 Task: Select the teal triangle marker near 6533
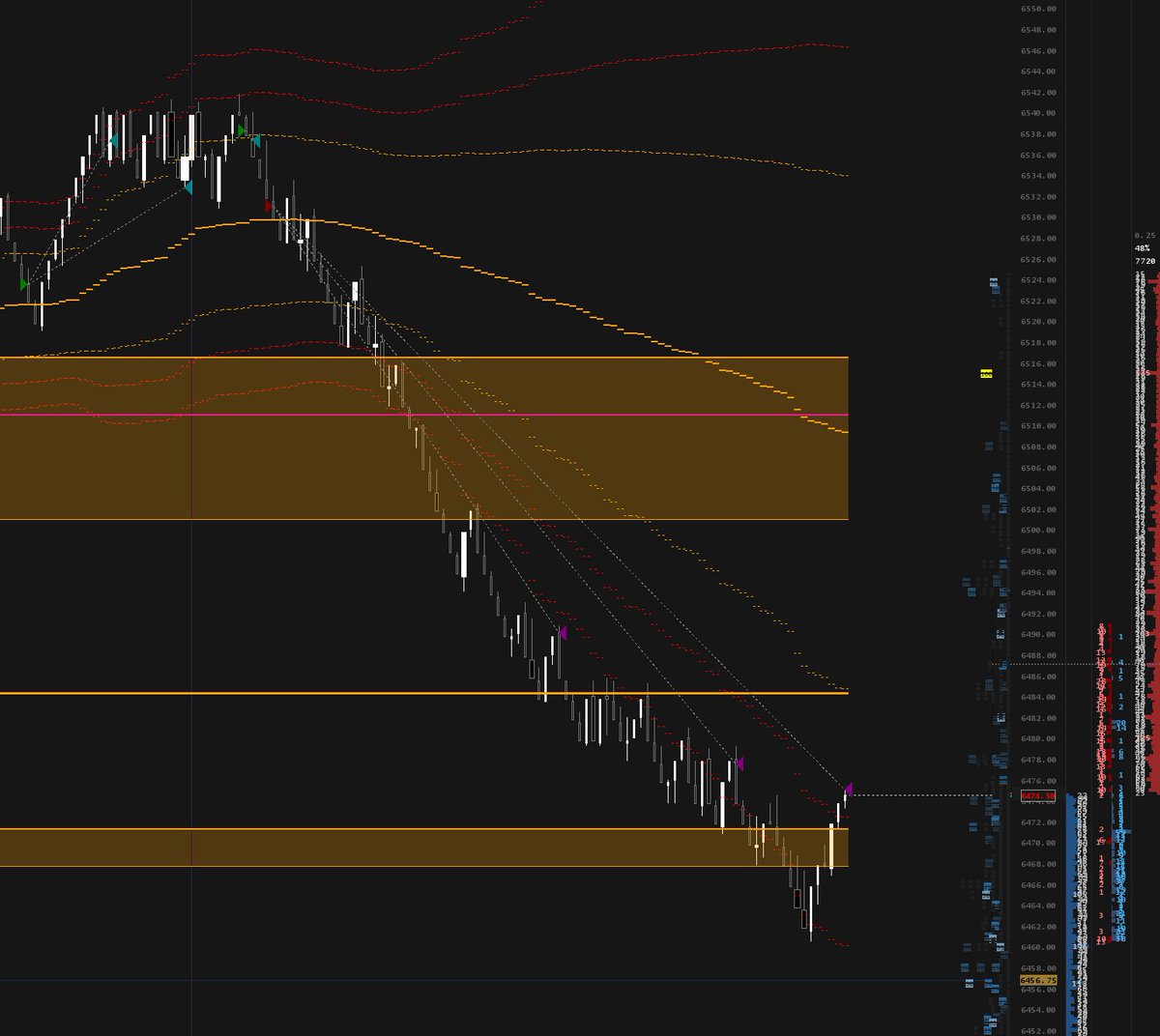point(188,187)
